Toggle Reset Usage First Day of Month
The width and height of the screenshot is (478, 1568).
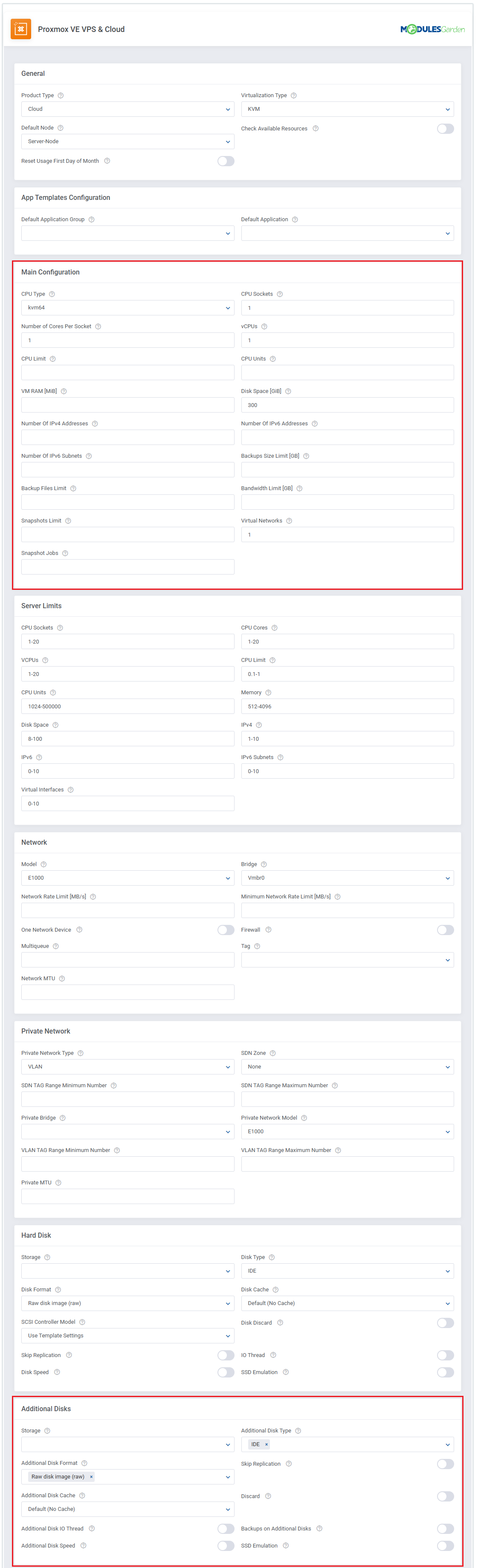click(x=226, y=161)
